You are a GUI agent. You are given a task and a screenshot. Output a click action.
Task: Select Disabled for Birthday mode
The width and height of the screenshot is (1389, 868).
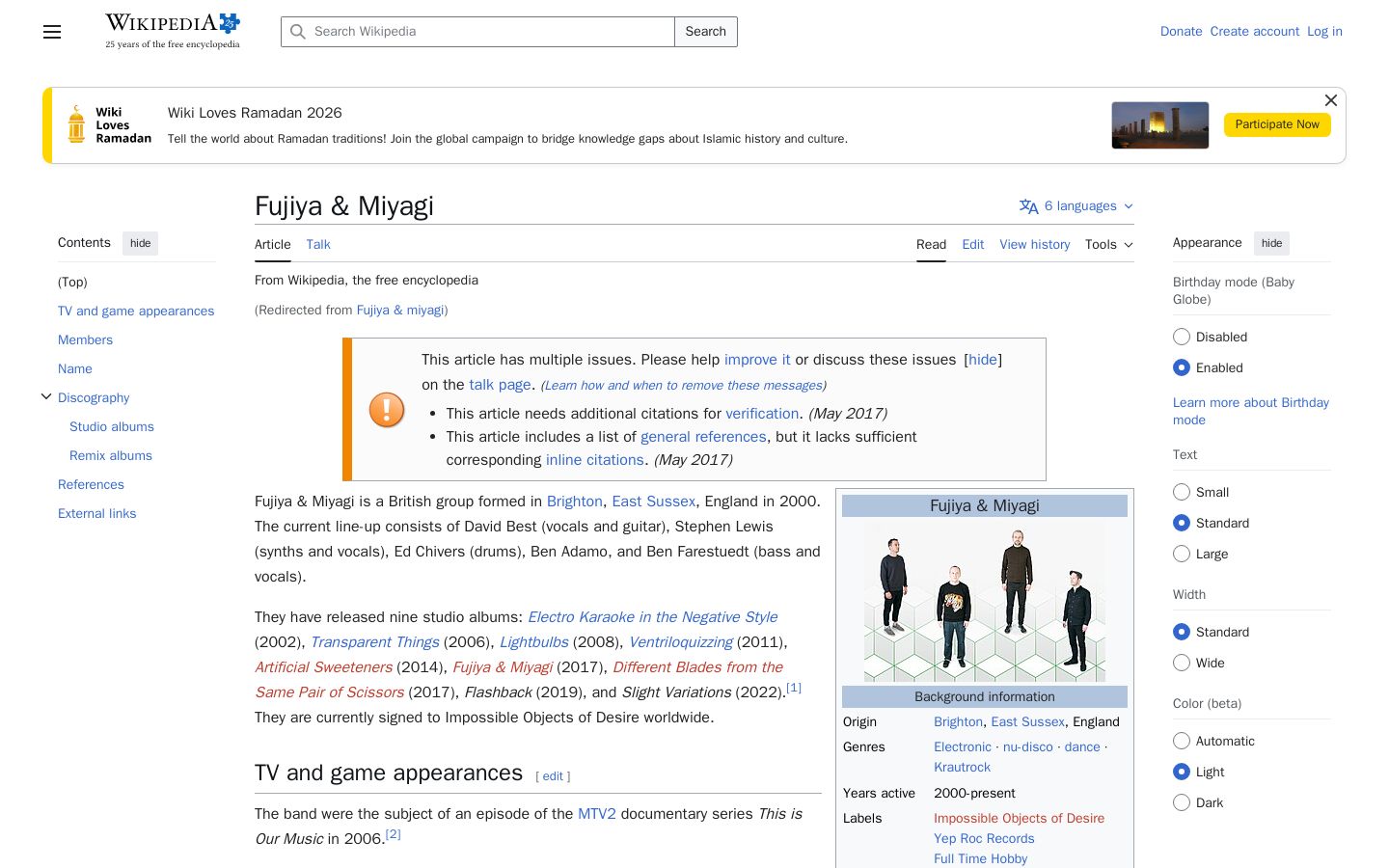pyautogui.click(x=1182, y=337)
